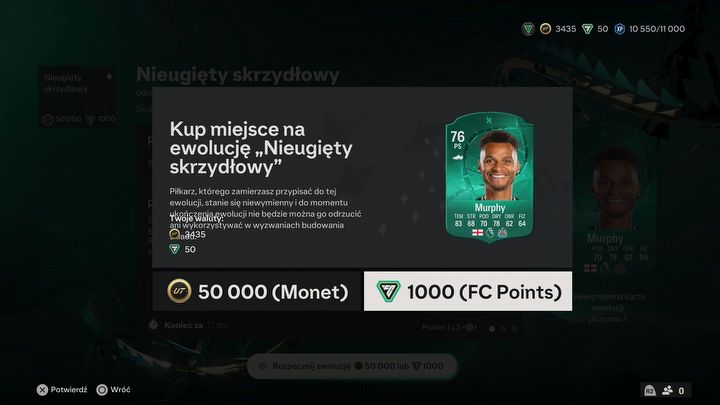
Task: Open the Murphy 76 player card
Action: [x=489, y=178]
